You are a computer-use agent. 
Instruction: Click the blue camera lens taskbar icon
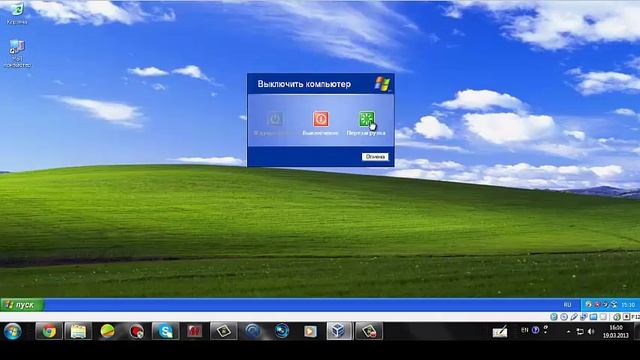[x=281, y=331]
